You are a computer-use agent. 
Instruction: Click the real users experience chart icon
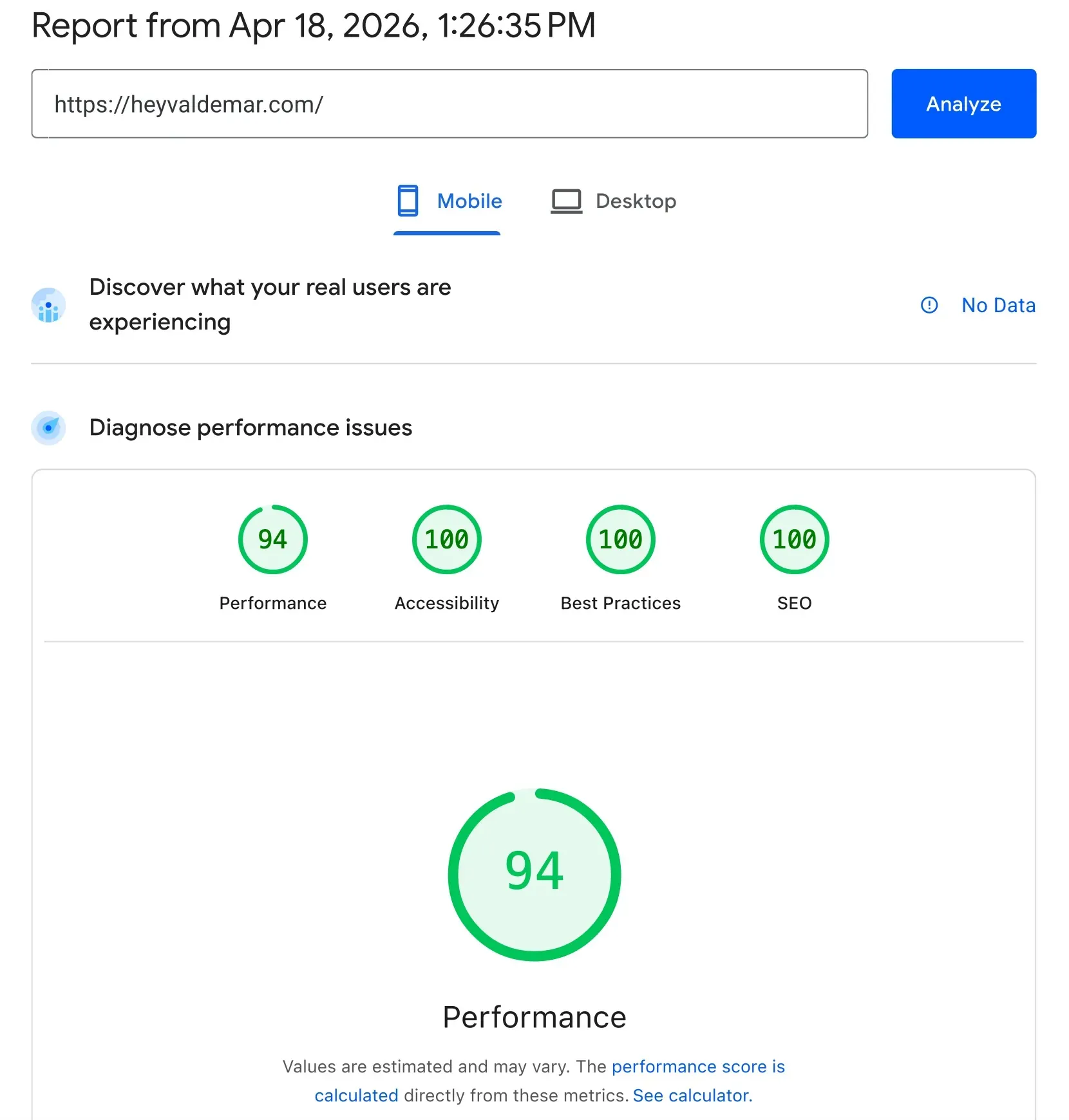click(x=48, y=305)
